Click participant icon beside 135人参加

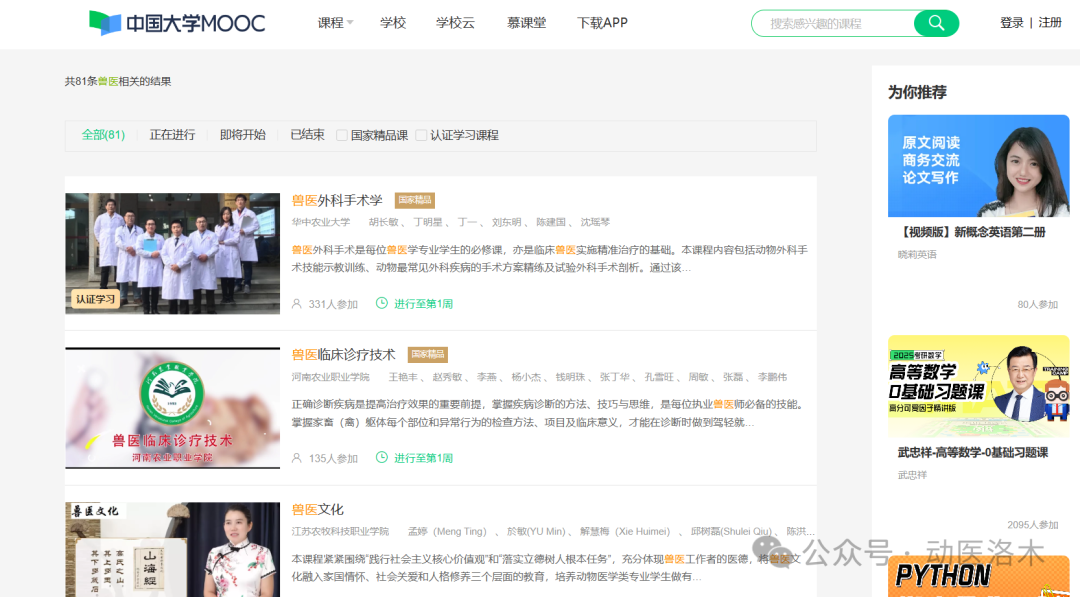point(297,458)
